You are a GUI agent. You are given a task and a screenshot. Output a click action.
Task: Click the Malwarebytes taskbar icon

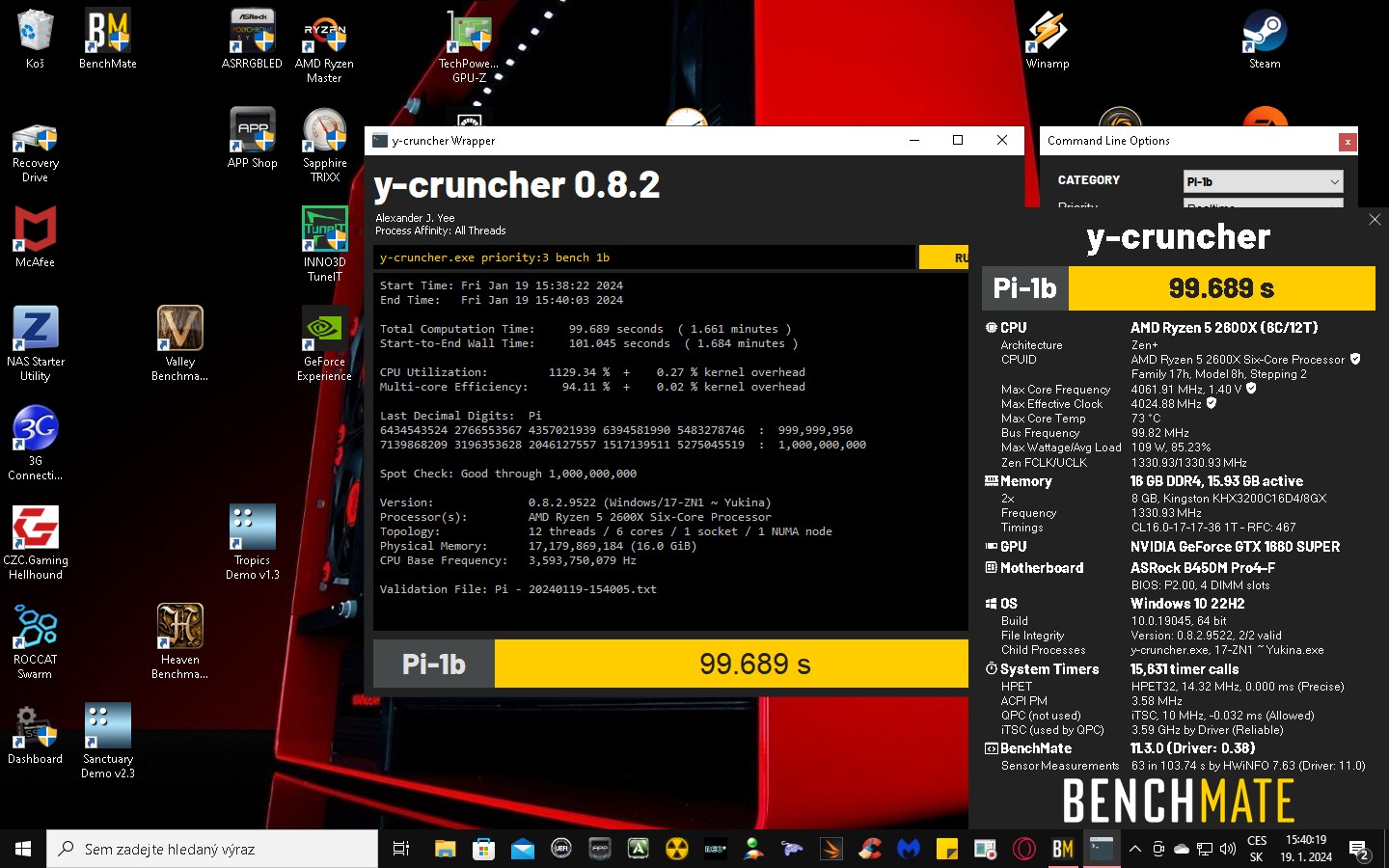(x=908, y=849)
